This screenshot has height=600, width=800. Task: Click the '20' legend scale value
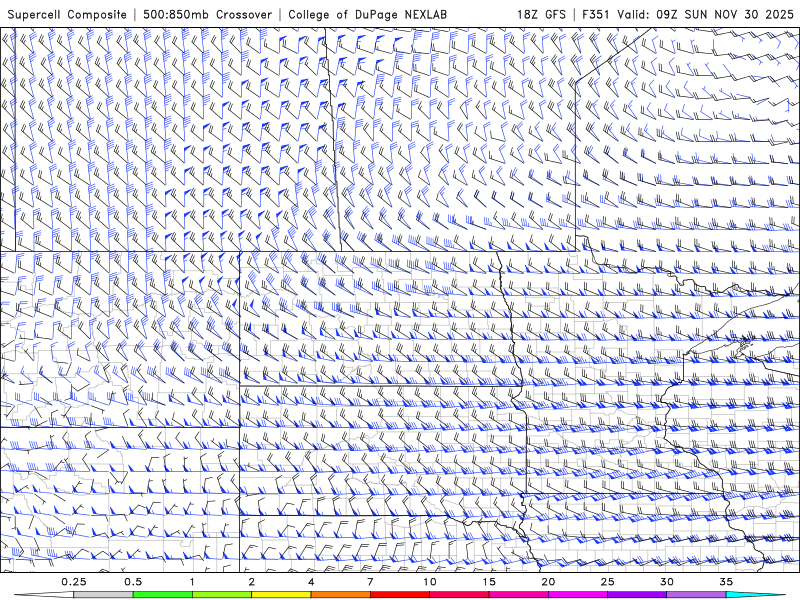tap(548, 582)
